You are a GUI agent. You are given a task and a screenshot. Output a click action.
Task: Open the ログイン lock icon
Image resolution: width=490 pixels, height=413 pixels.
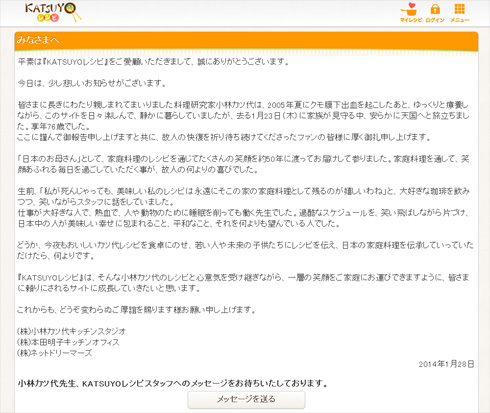[435, 13]
